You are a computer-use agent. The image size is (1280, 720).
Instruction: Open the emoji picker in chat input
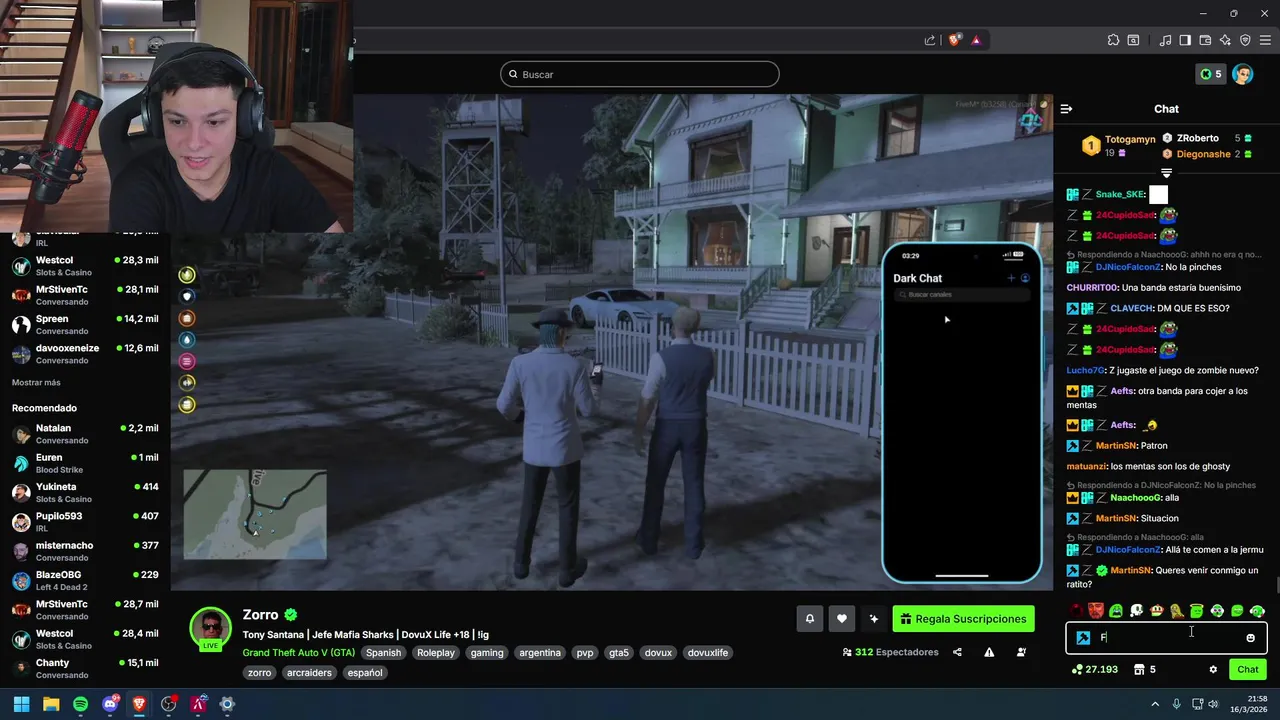click(x=1250, y=638)
